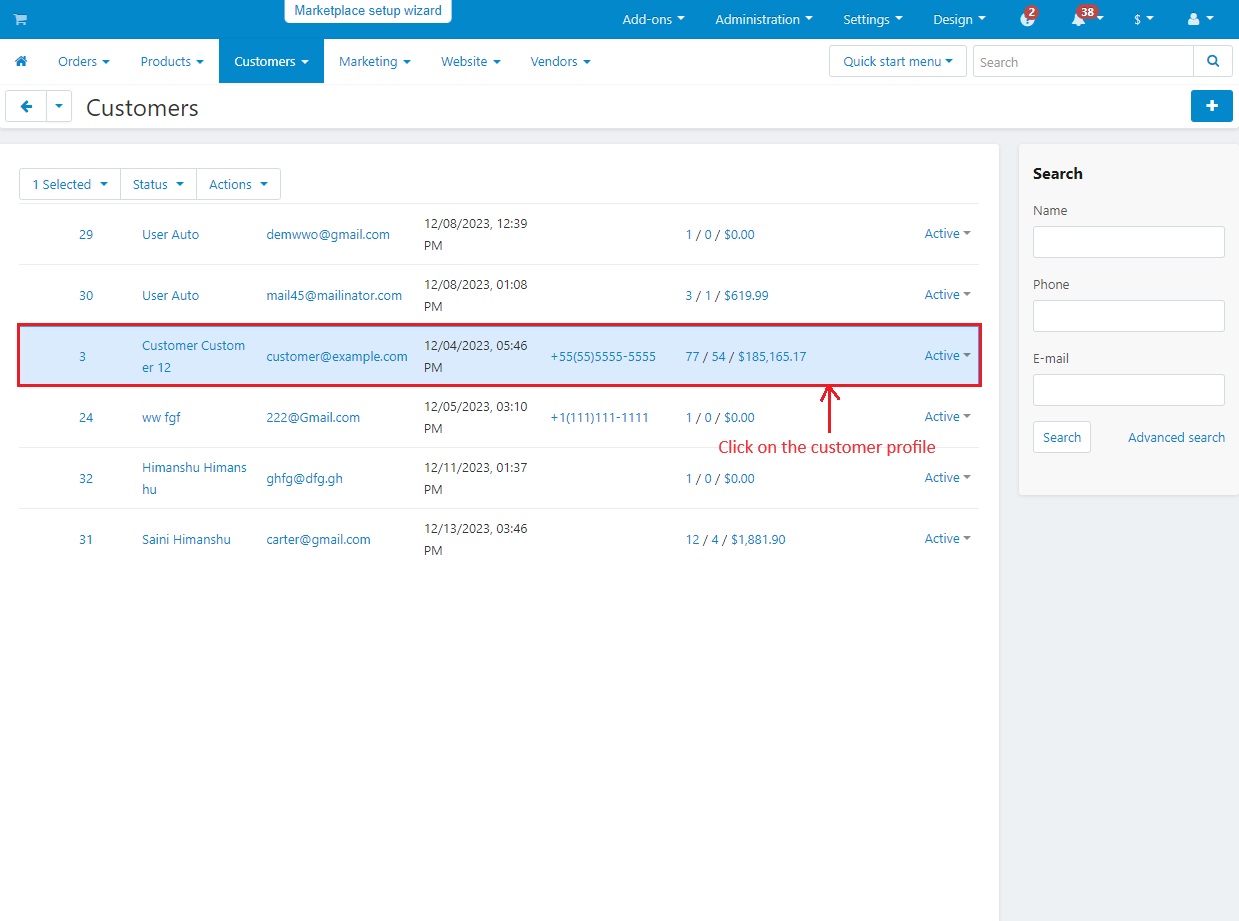Open customer ww fgf name link
Screen dimensions: 1239x921
click(x=161, y=417)
